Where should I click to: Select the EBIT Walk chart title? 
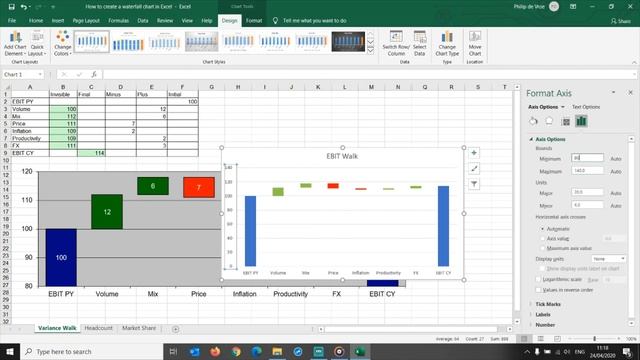(x=342, y=156)
